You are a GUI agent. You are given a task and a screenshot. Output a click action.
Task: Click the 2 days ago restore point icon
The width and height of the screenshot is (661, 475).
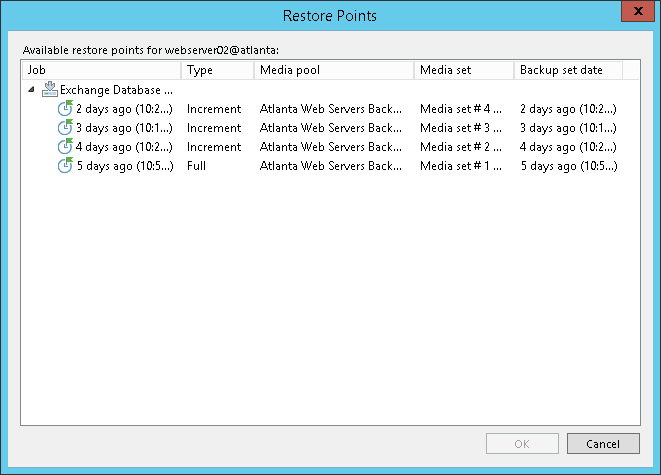[x=65, y=109]
